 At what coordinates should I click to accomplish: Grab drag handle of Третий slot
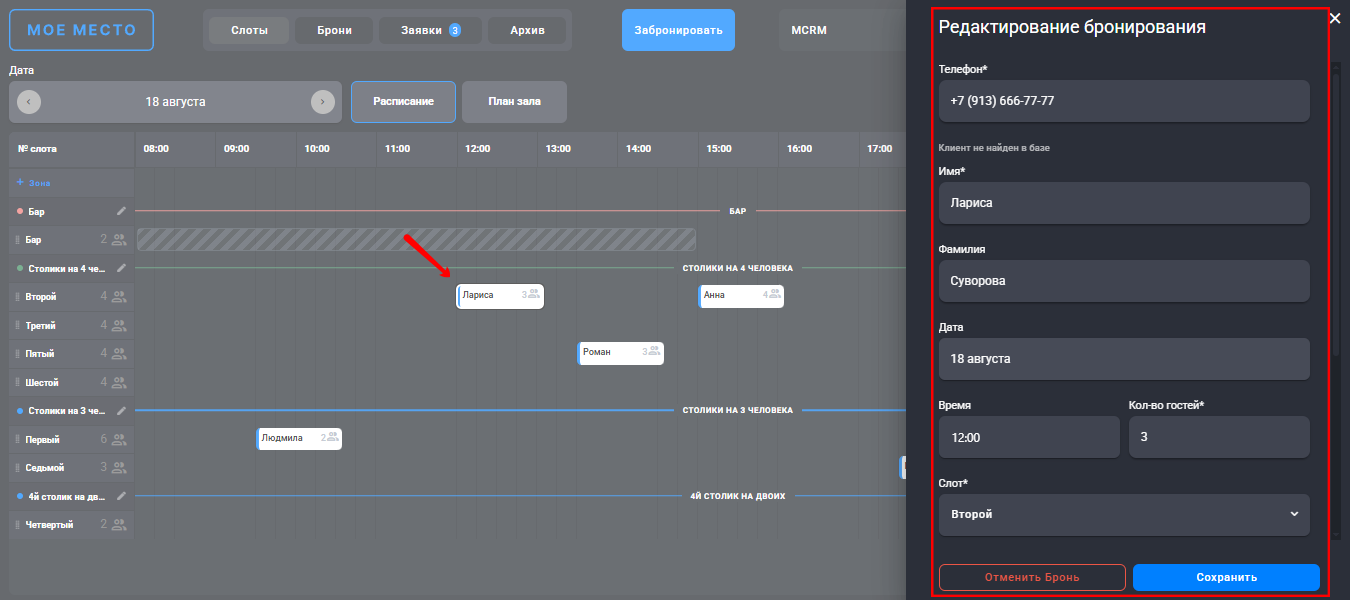coord(16,325)
